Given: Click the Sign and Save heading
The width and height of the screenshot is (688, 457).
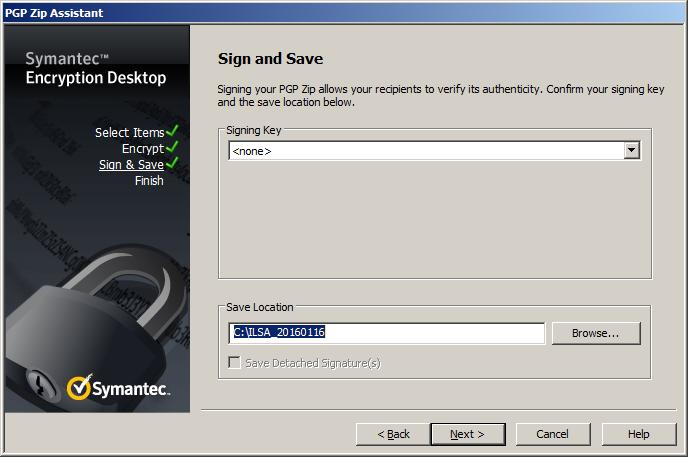Looking at the screenshot, I should 270,59.
